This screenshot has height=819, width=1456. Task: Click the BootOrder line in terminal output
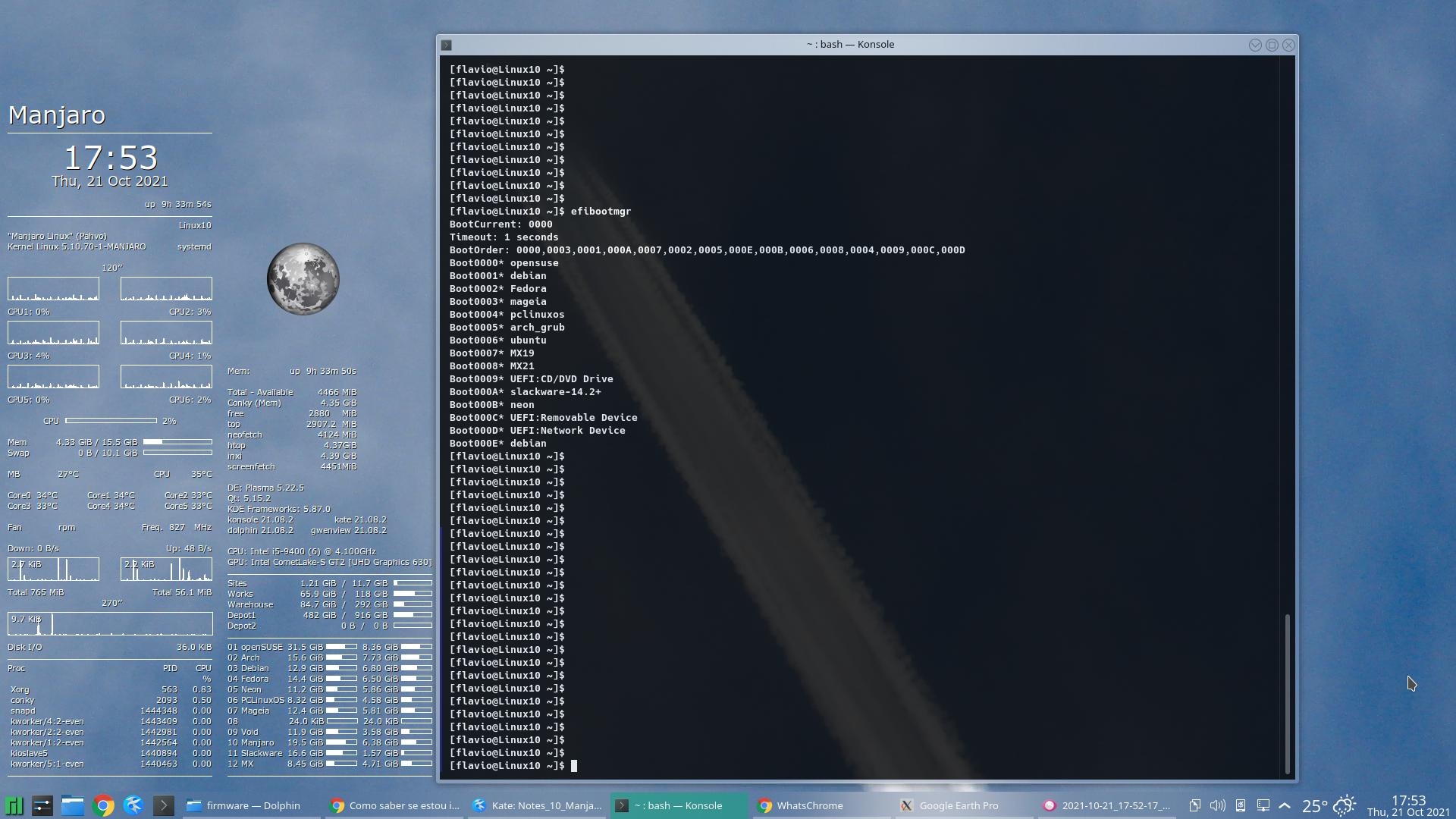[707, 250]
